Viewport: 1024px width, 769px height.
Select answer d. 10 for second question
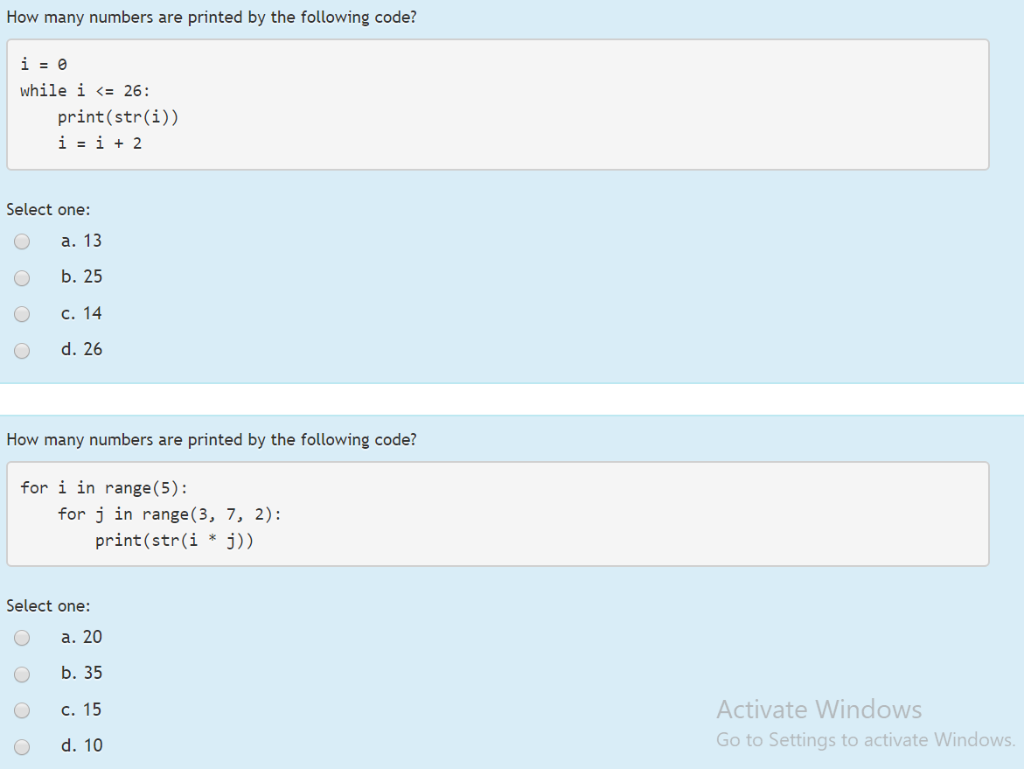(x=21, y=746)
